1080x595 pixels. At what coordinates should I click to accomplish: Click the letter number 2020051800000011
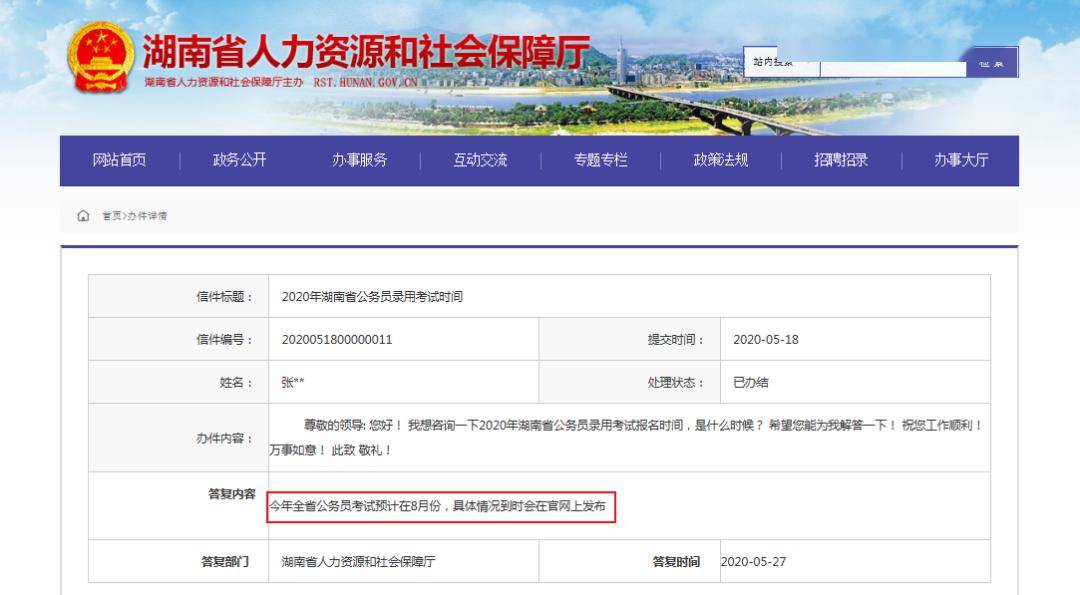(x=337, y=340)
